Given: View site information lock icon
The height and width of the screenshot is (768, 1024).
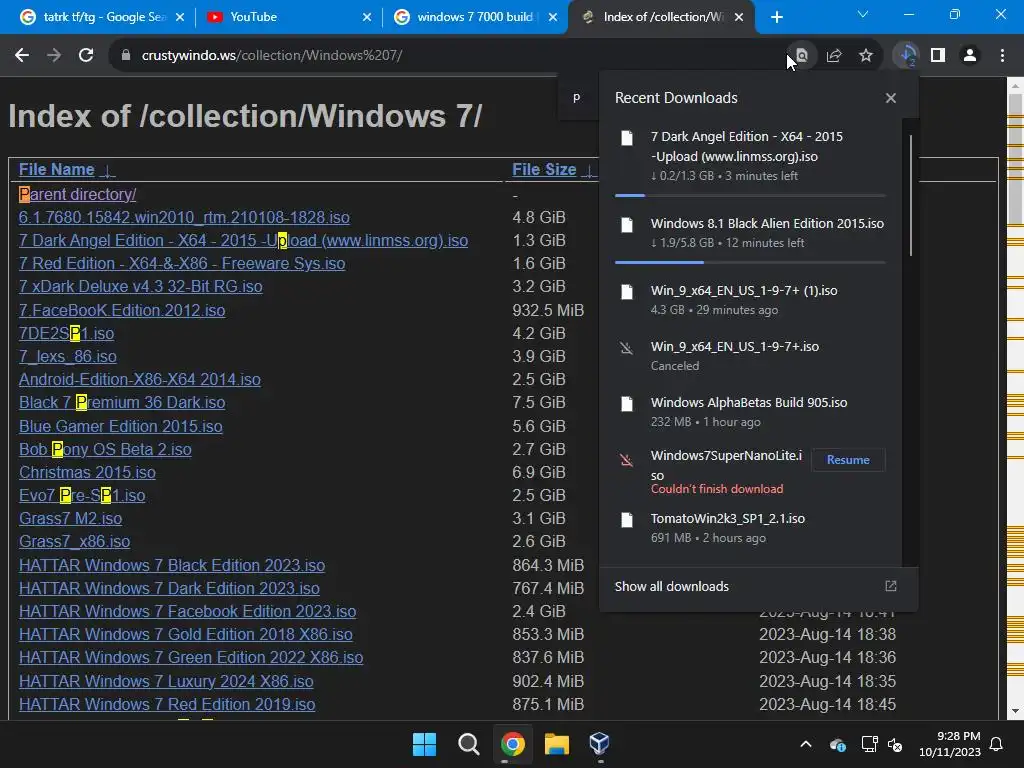Looking at the screenshot, I should pyautogui.click(x=126, y=56).
